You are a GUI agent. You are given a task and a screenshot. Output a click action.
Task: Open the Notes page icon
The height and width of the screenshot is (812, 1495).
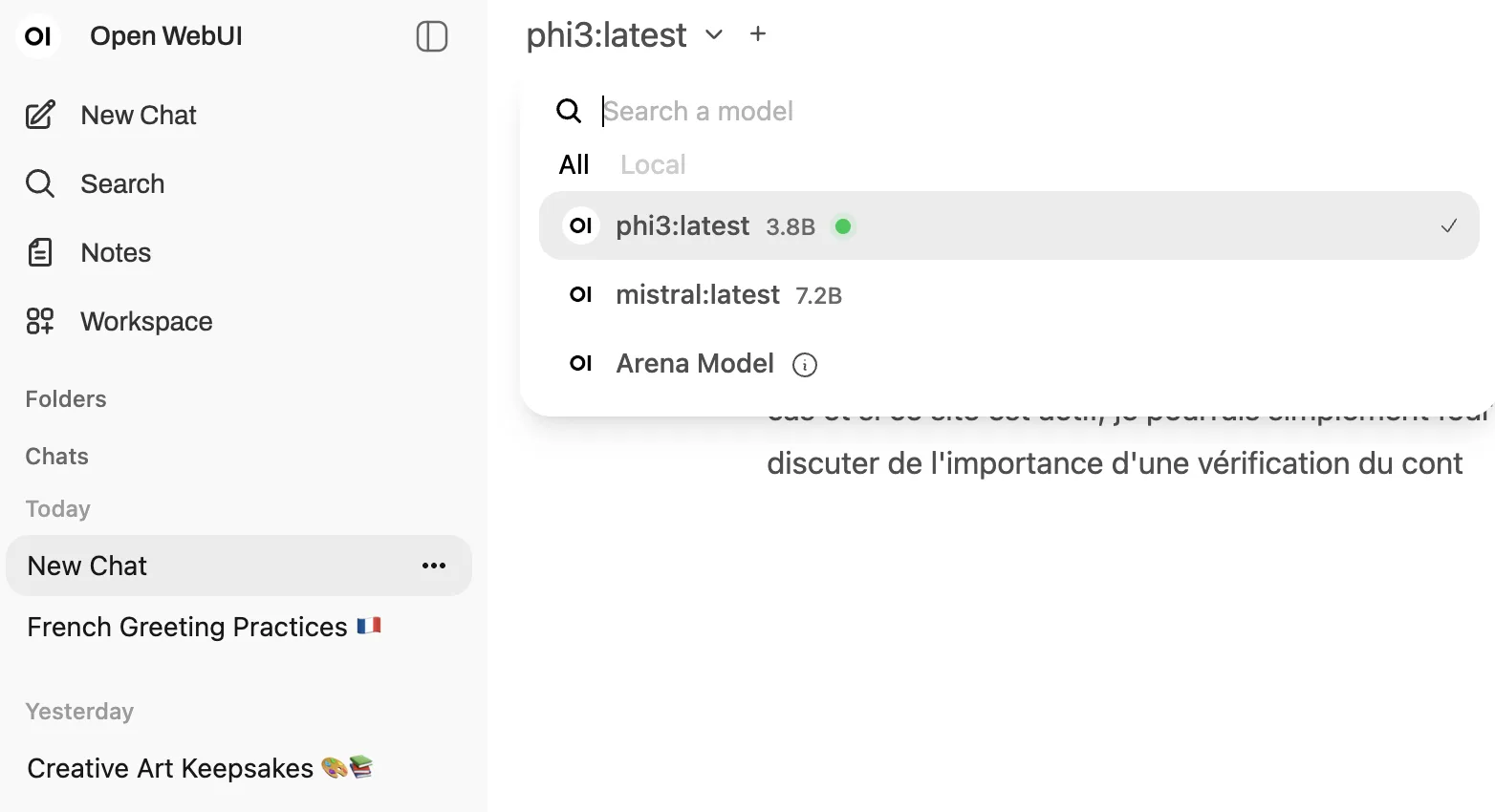40,253
